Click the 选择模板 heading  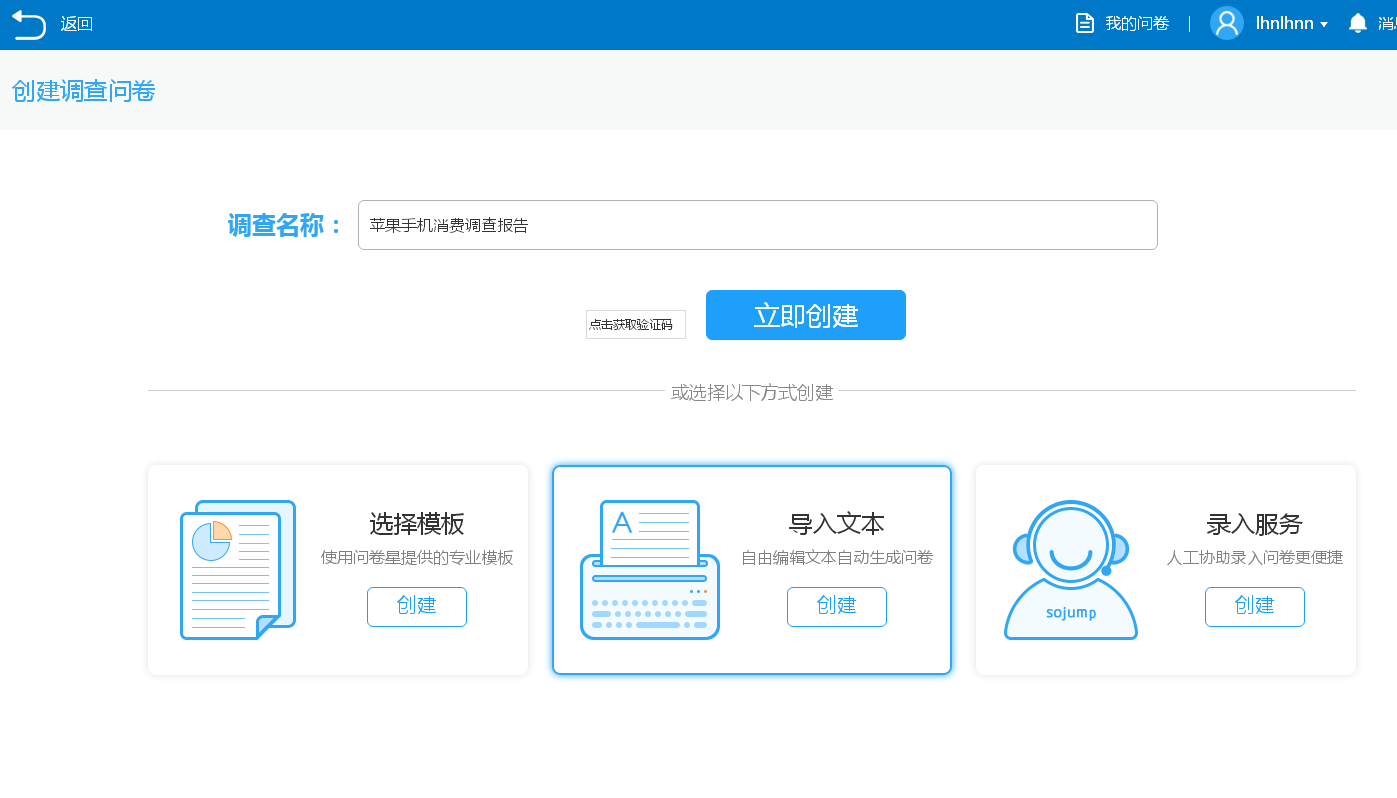(417, 524)
